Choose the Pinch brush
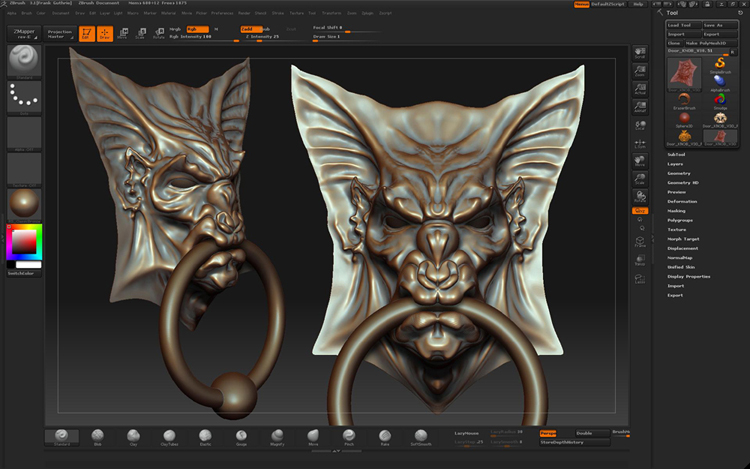 point(349,437)
